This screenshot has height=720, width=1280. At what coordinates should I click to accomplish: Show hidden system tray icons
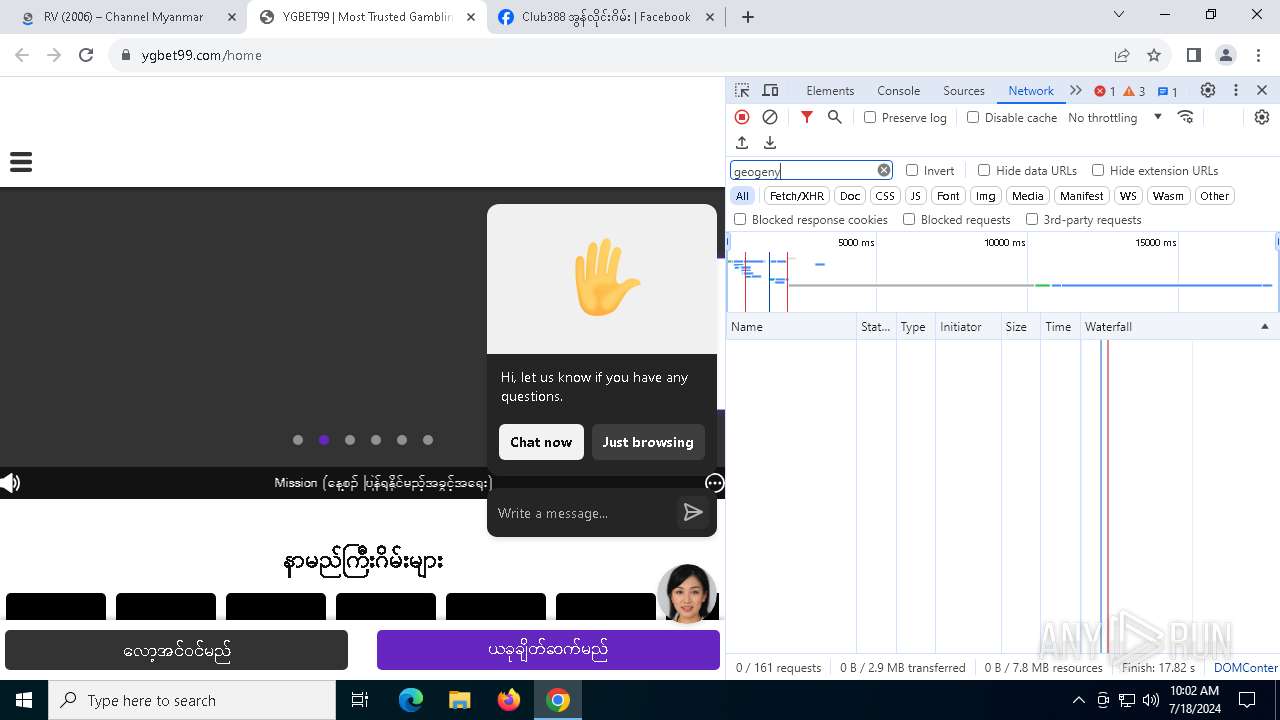point(1078,700)
